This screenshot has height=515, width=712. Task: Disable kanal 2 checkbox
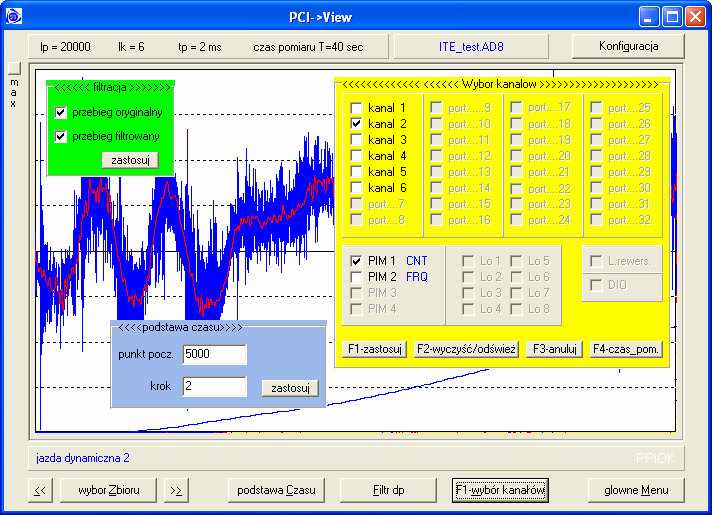(356, 124)
